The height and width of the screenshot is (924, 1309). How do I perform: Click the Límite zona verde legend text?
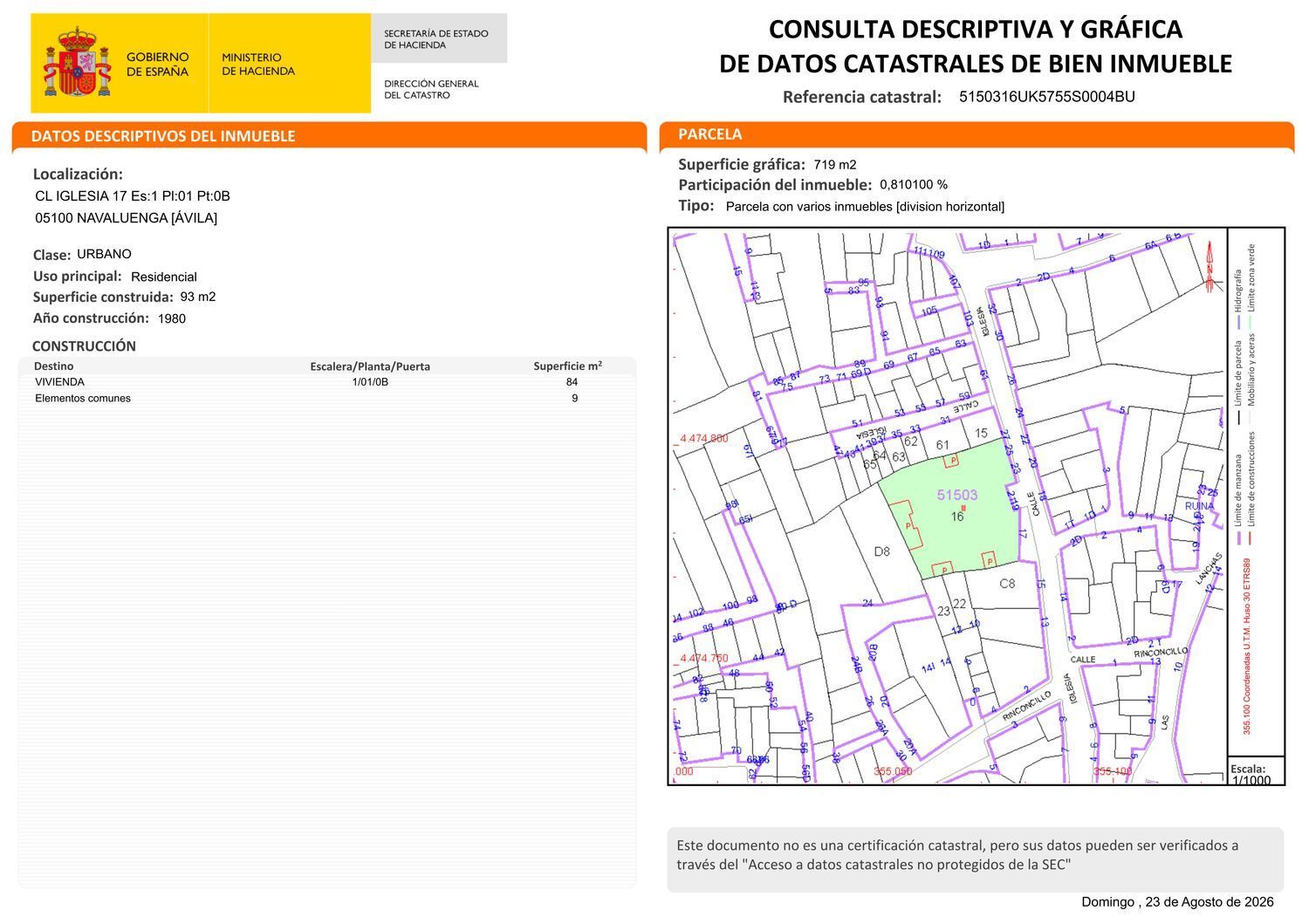1251,277
